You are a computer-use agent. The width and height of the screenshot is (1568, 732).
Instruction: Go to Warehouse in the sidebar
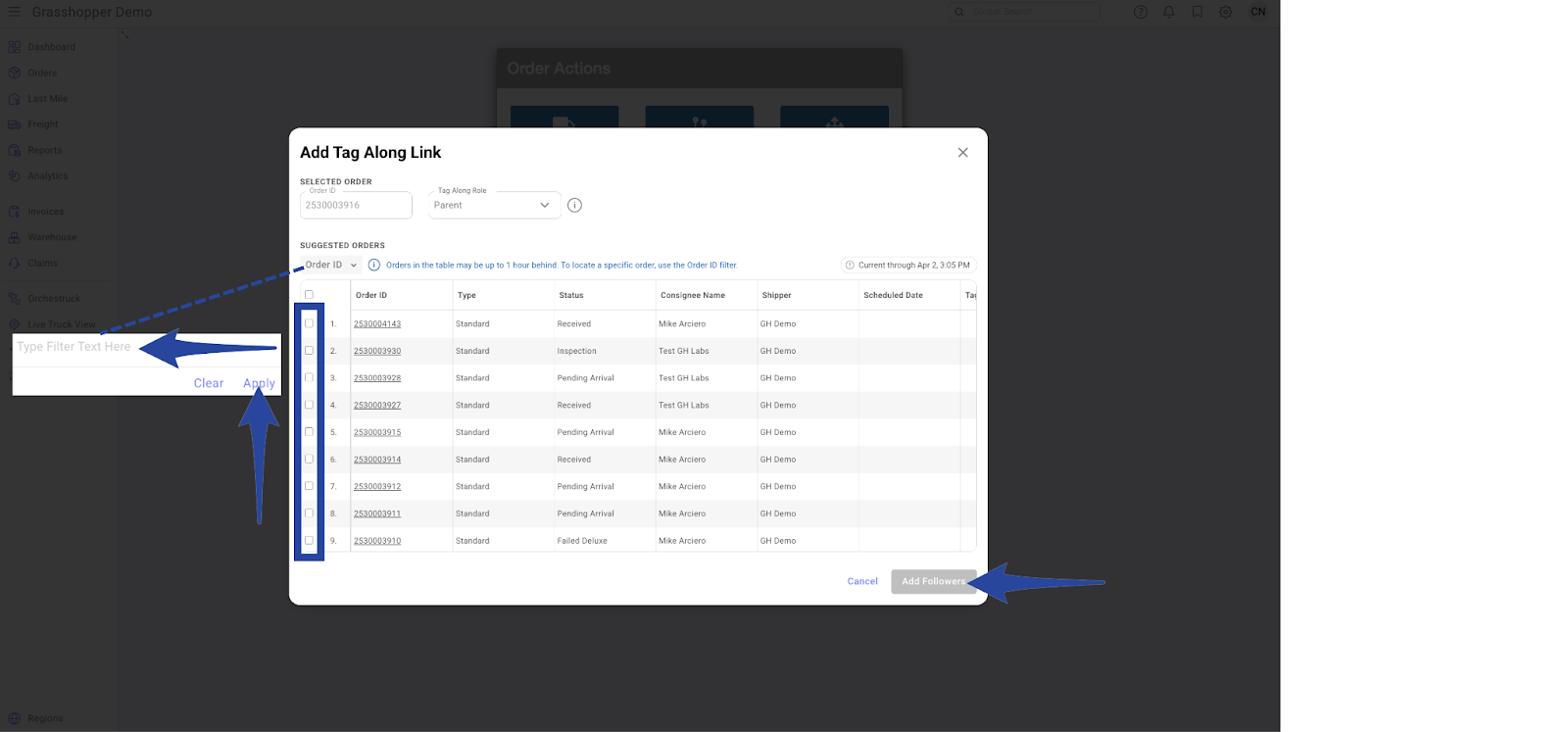[x=51, y=237]
